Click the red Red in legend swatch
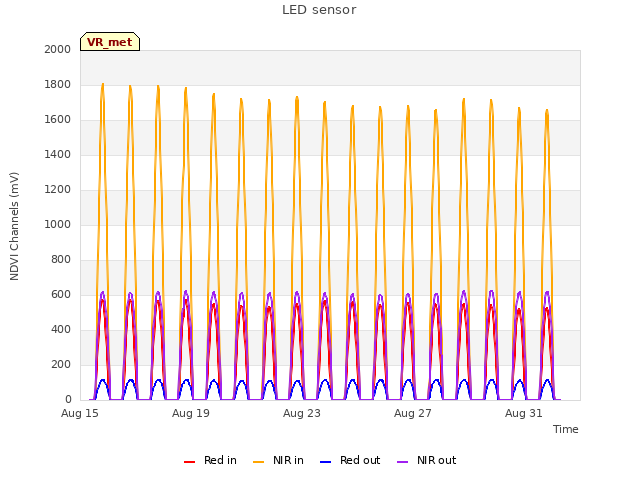Screen dimensions: 640x480 coord(189,462)
